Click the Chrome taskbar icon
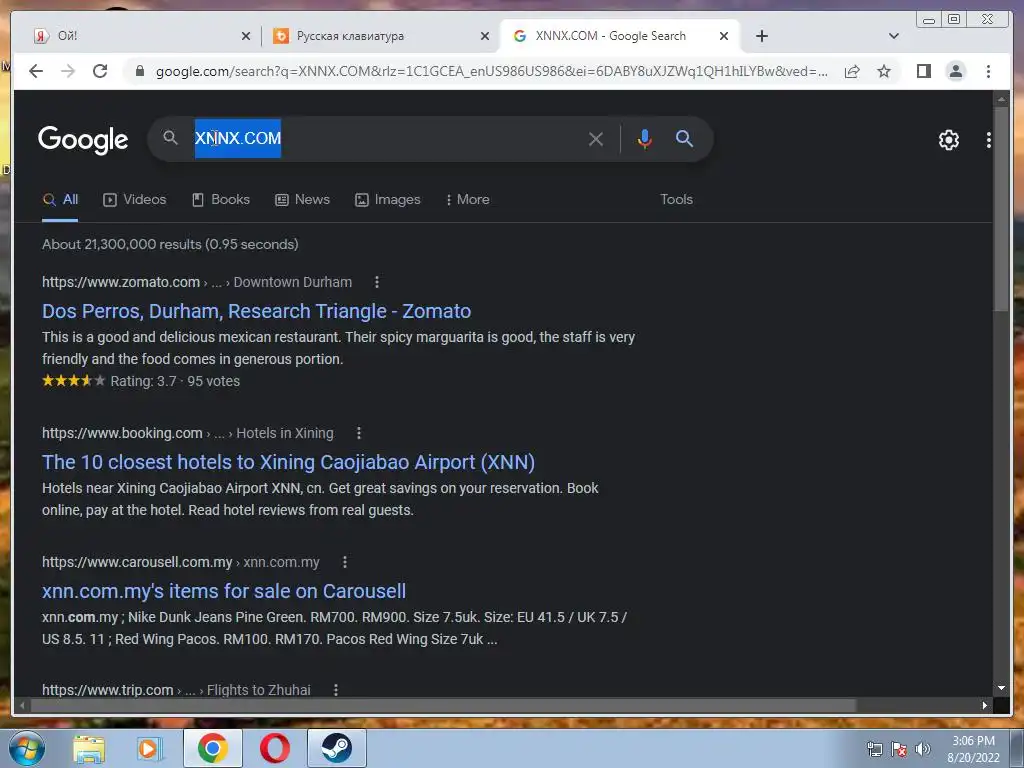This screenshot has height=768, width=1024. (213, 748)
